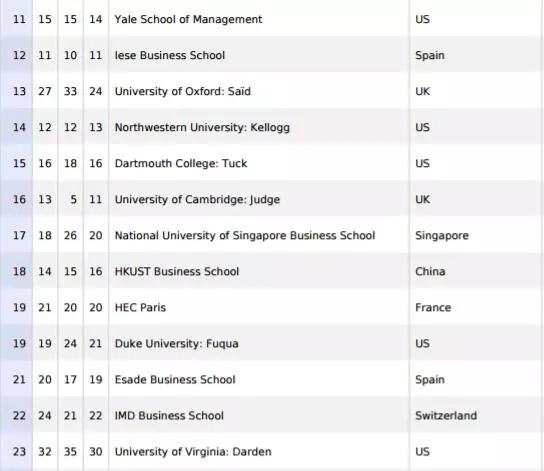The image size is (544, 471).
Task: Click Northwestern University: Kellogg school name
Action: (x=202, y=127)
